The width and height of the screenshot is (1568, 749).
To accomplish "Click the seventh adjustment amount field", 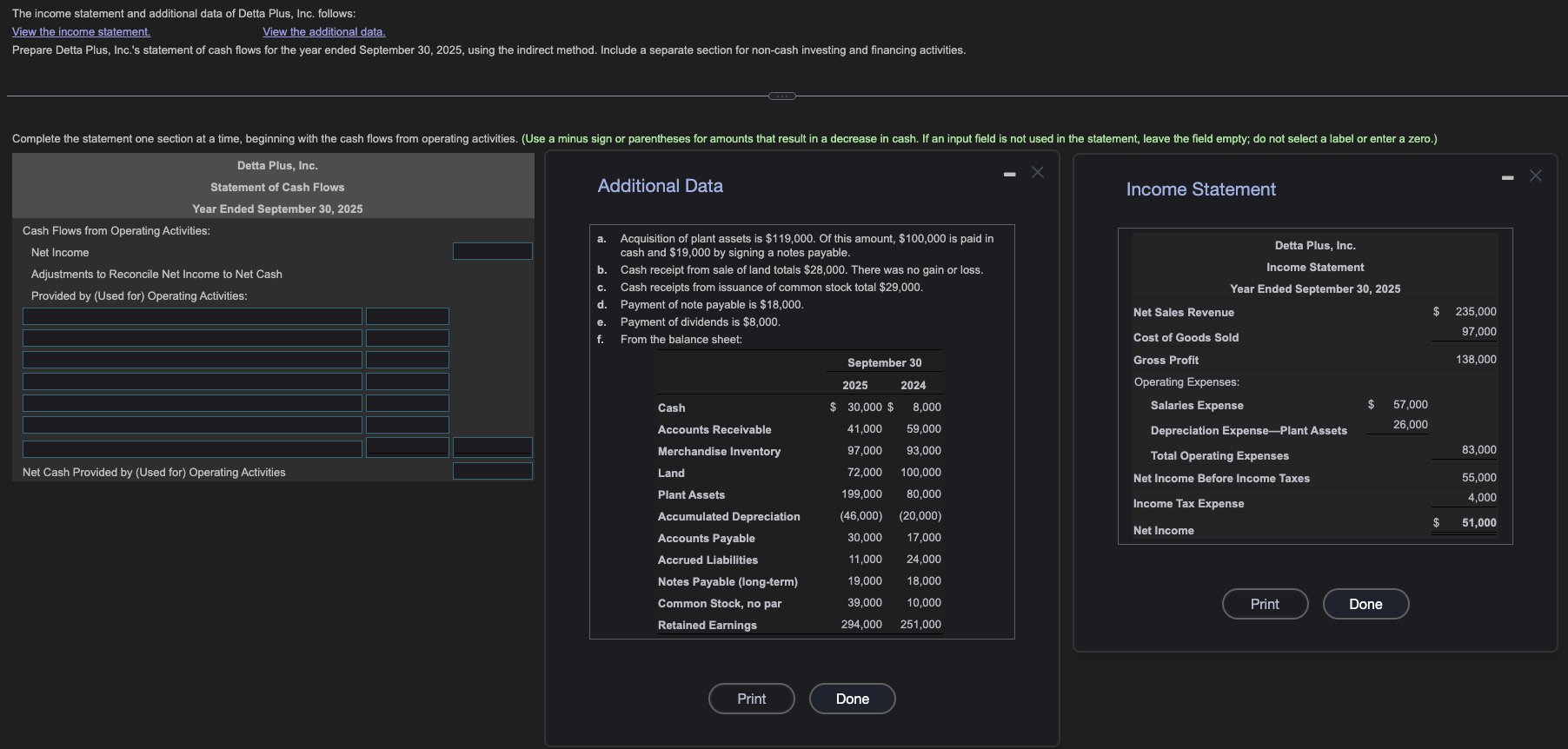I will click(x=408, y=447).
